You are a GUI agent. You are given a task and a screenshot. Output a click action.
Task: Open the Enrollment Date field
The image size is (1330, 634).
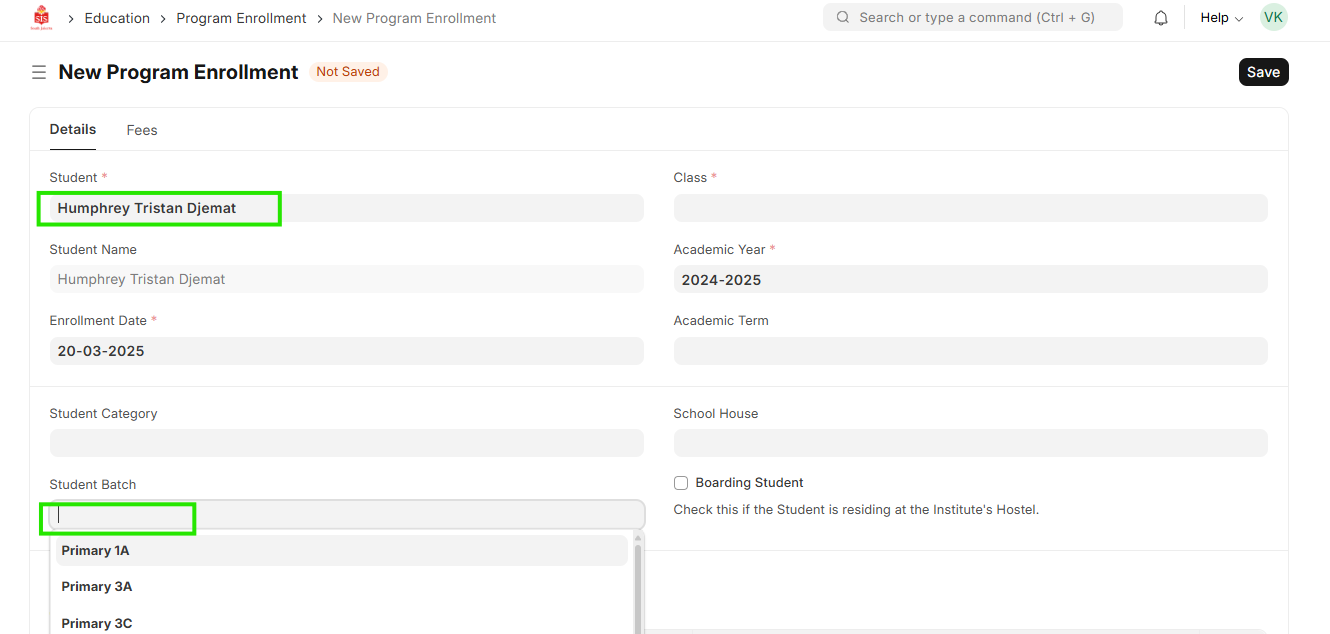tap(346, 351)
